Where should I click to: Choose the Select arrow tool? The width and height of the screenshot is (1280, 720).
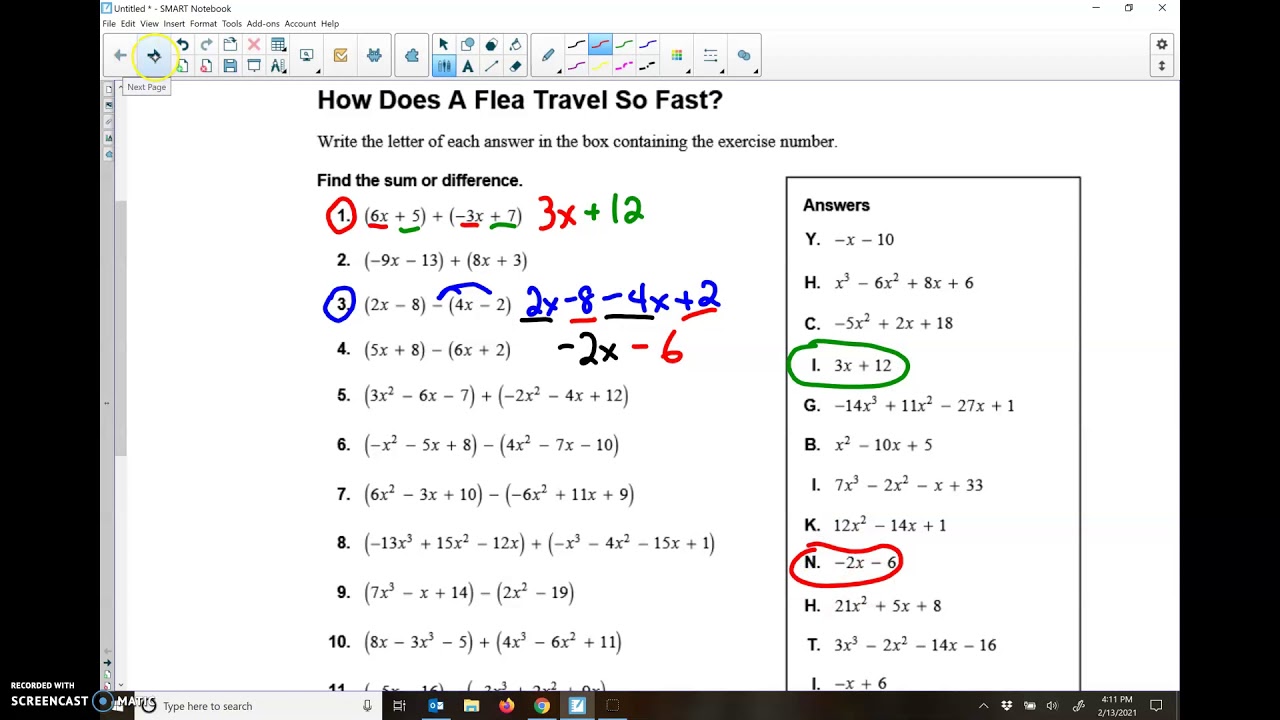coord(443,45)
